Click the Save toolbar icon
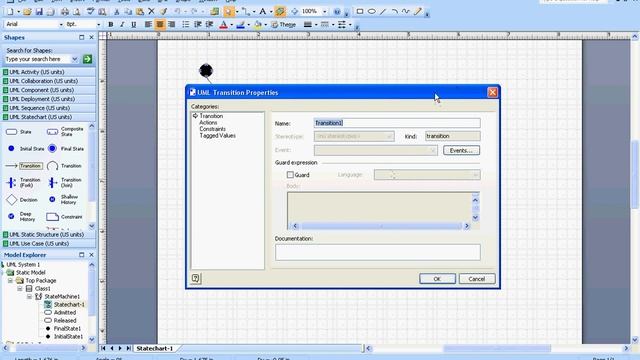This screenshot has height=360, width=640. [x=39, y=11]
